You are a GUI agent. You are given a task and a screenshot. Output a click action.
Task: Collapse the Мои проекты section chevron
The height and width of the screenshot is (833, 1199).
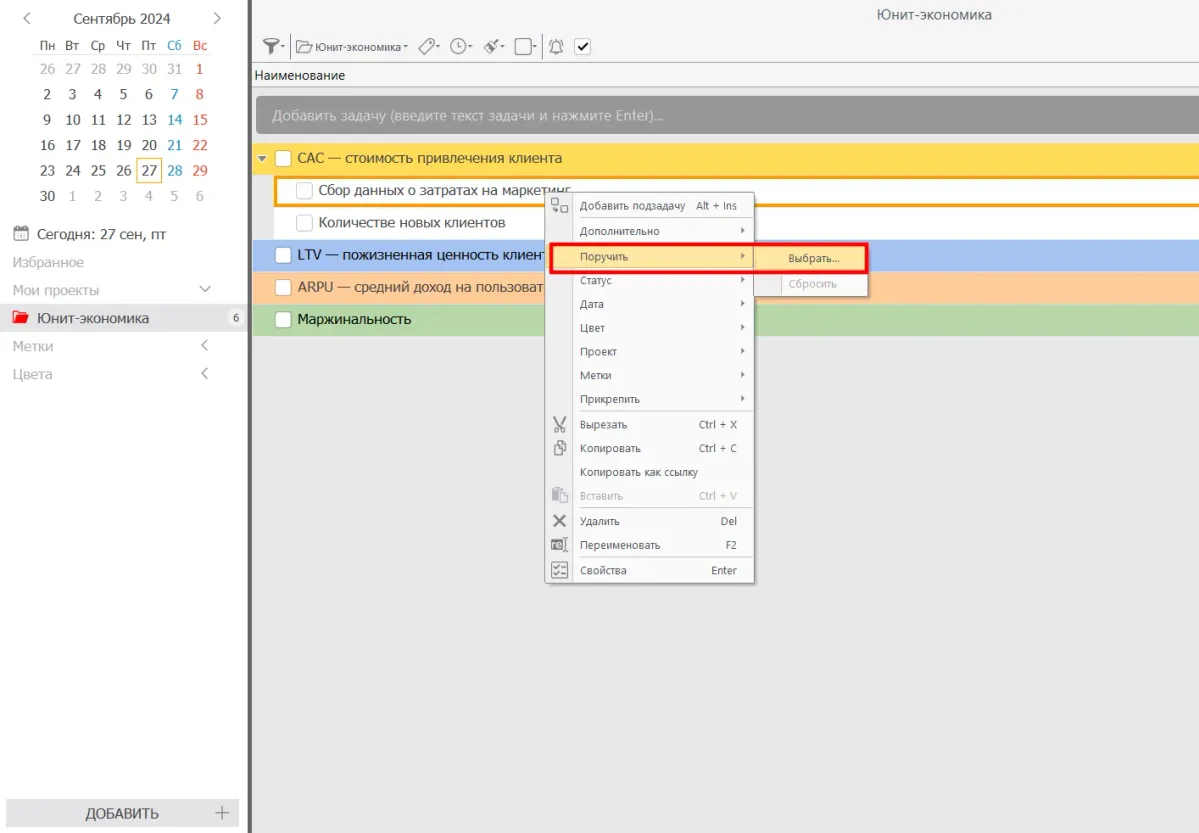pyautogui.click(x=206, y=290)
